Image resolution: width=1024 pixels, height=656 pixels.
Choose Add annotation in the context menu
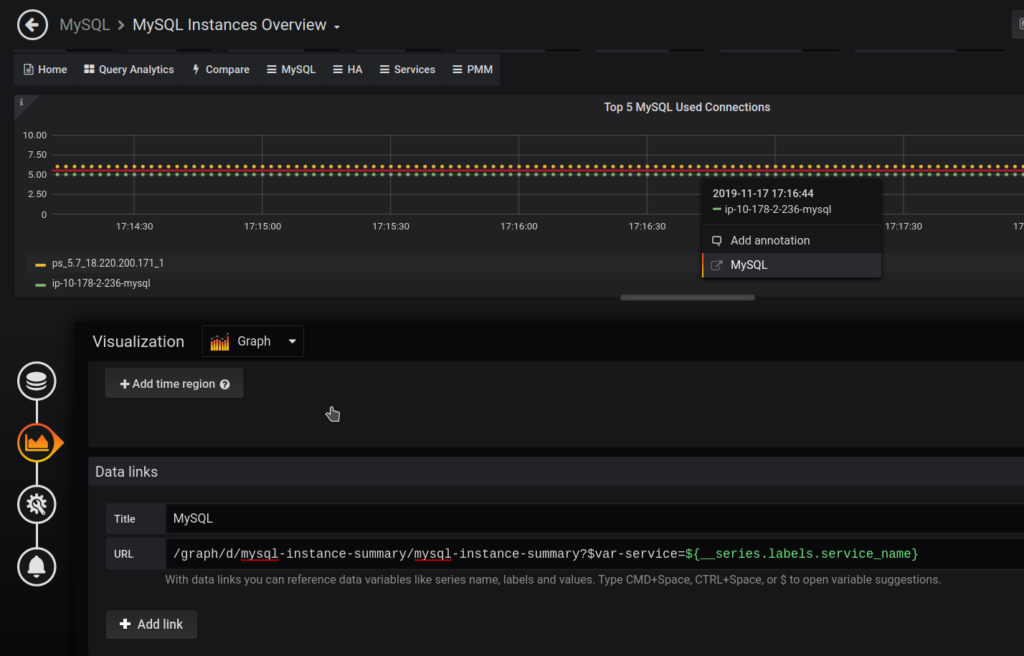tap(770, 241)
